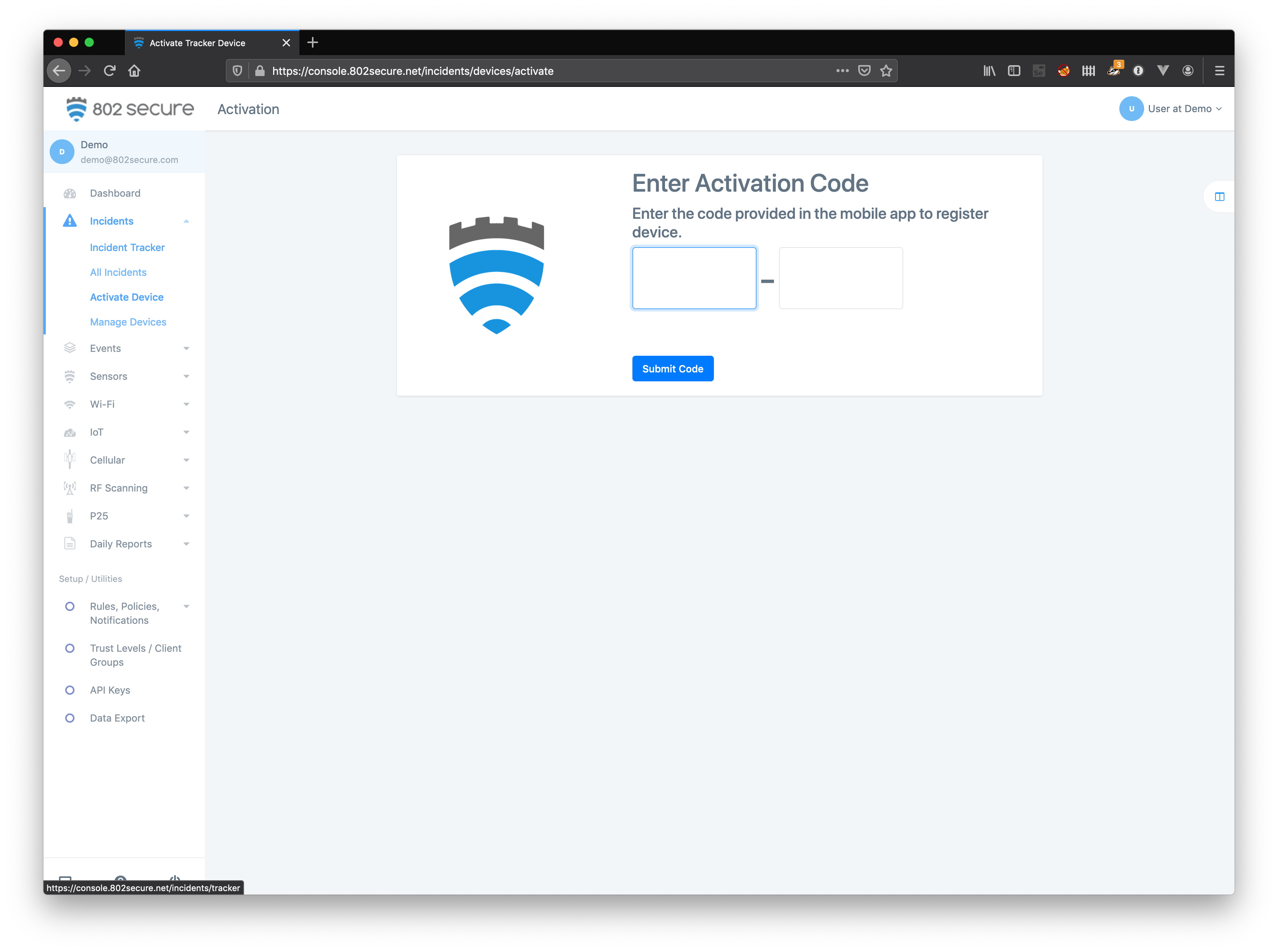Open the API Keys link
Viewport: 1278px width, 952px height.
tap(110, 691)
